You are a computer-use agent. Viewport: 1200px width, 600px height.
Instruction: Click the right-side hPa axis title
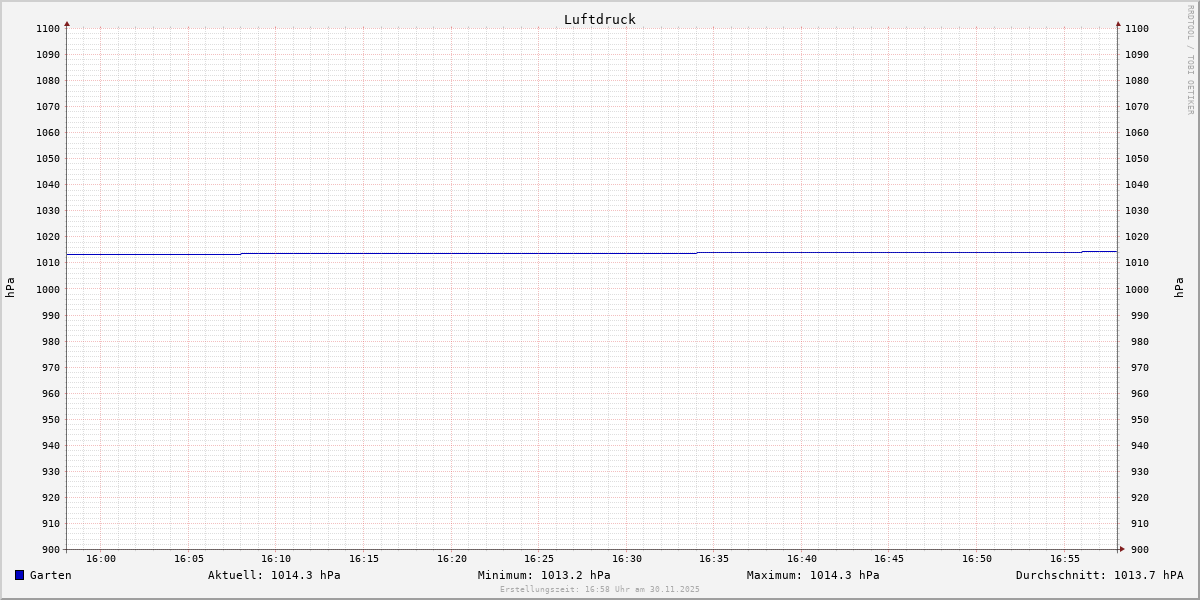click(1179, 288)
